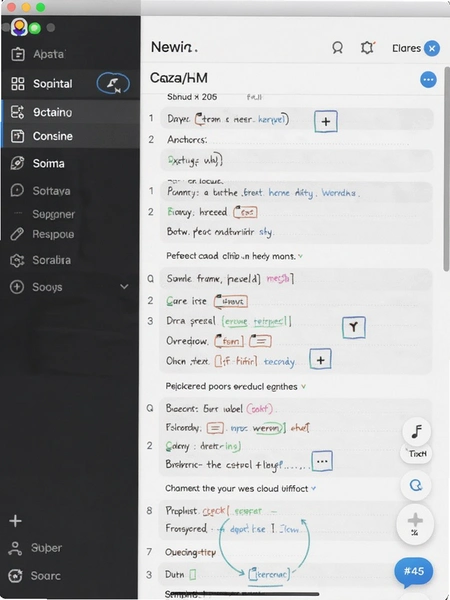This screenshot has width=450, height=600.
Task: Open Soima in the sidebar
Action: [49, 163]
